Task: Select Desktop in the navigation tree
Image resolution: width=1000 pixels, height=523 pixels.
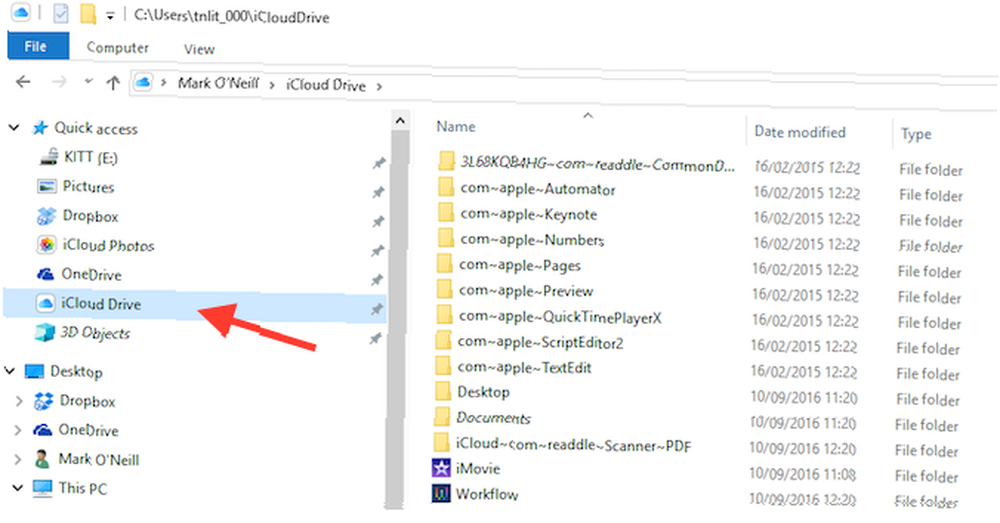Action: [76, 371]
